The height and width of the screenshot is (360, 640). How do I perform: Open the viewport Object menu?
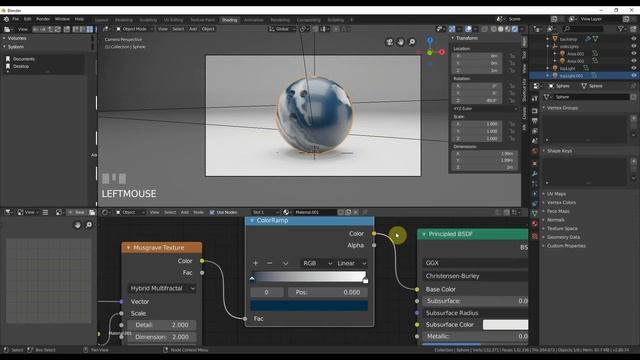(x=208, y=29)
